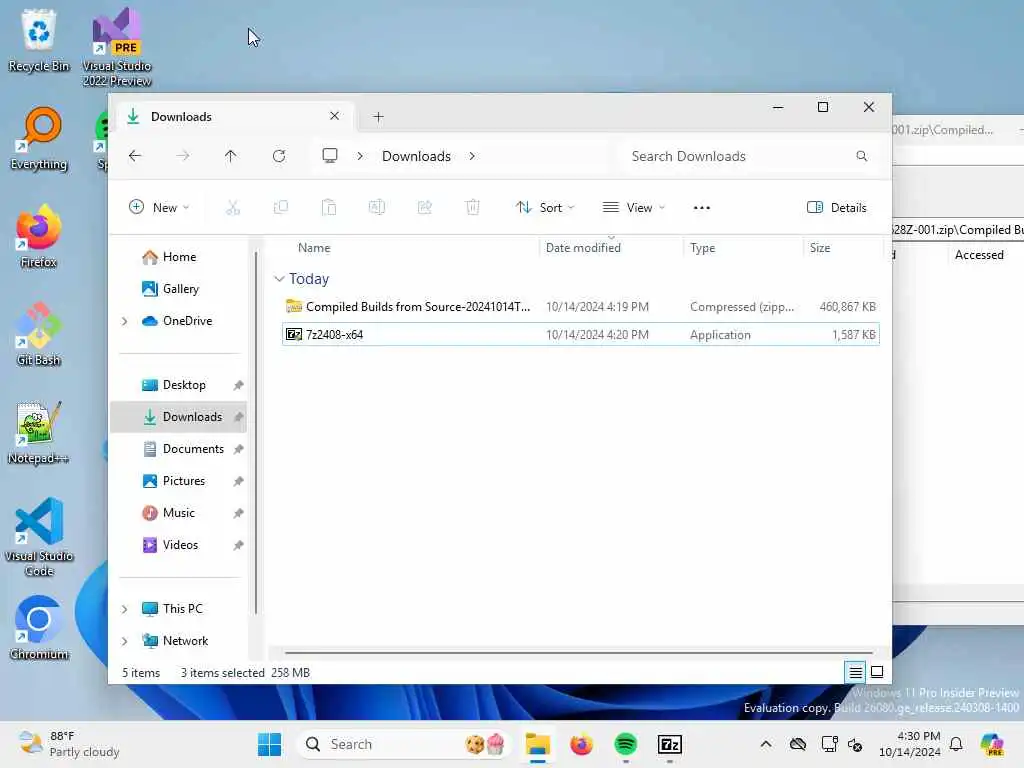This screenshot has height=768, width=1024.
Task: Click the Copy toolbar icon
Action: pos(281,208)
